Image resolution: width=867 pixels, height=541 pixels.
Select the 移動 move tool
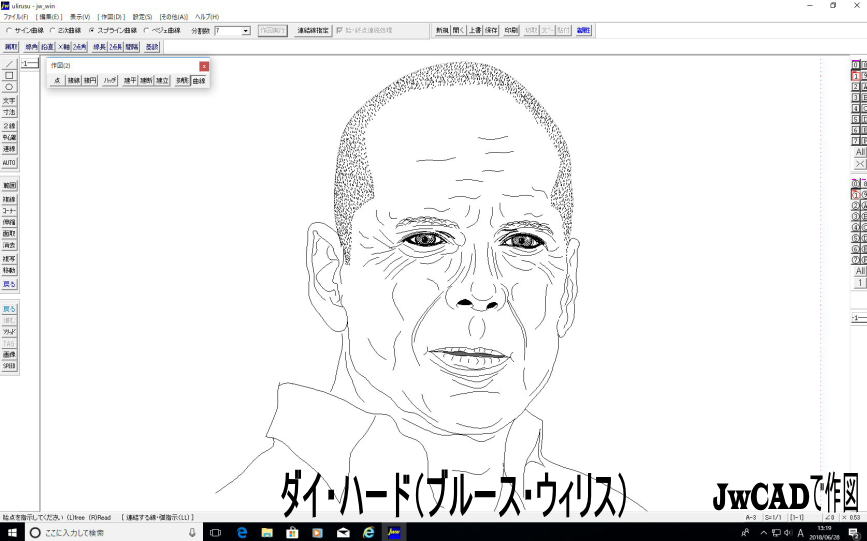pos(9,270)
